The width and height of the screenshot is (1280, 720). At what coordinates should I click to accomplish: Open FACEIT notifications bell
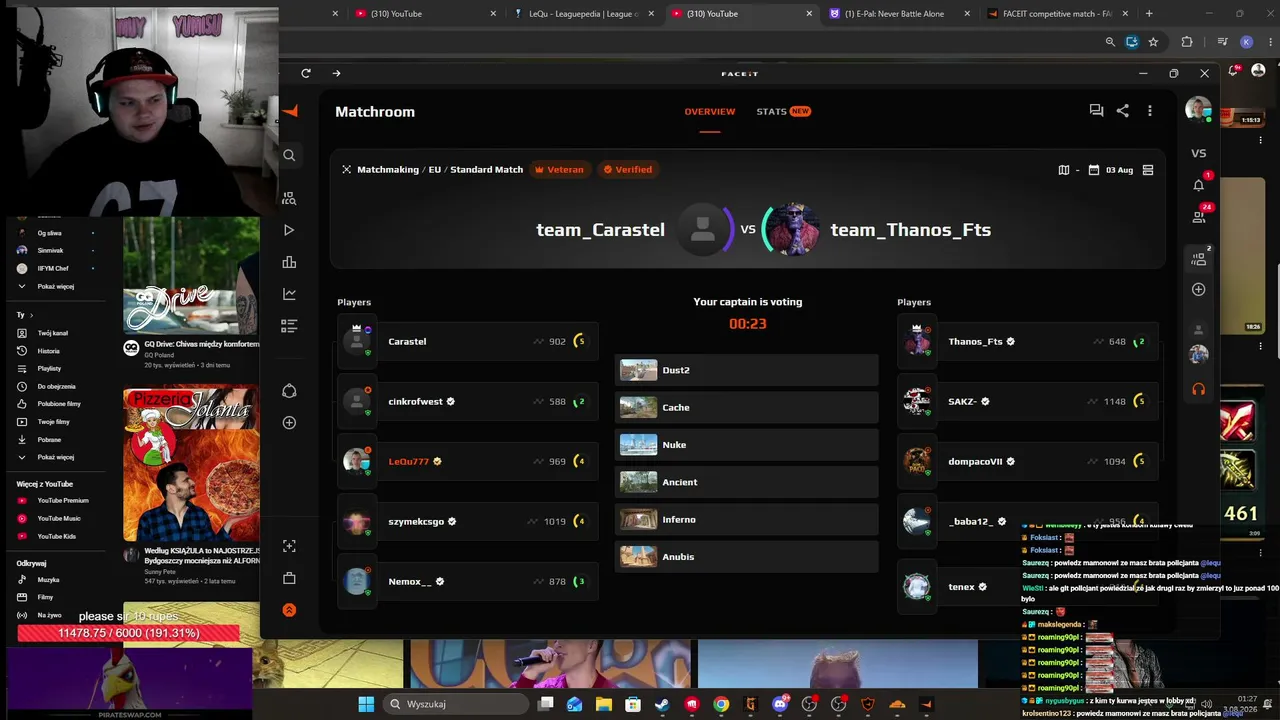[1199, 185]
